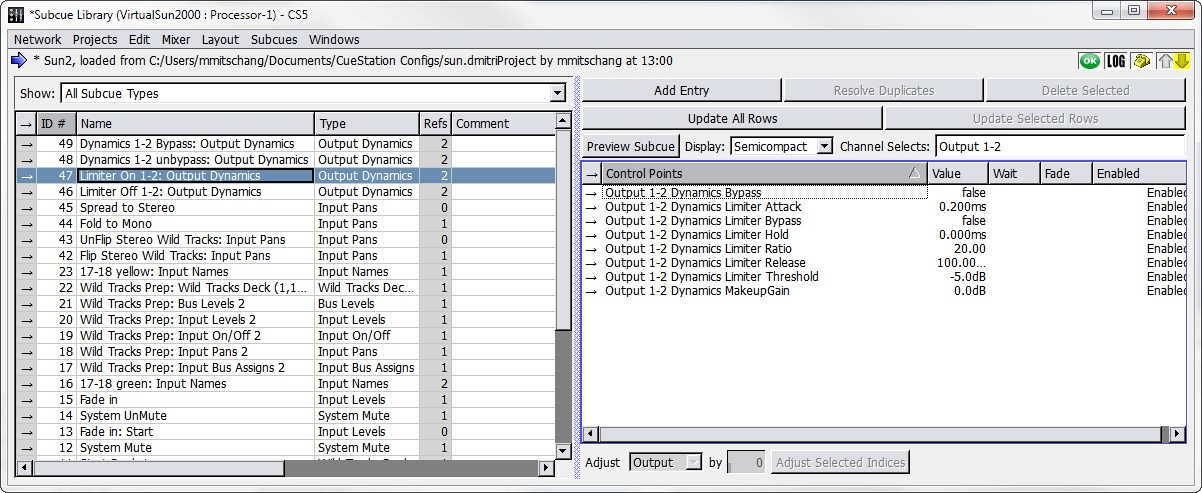Click the Update All Rows button
The width and height of the screenshot is (1202, 493).
click(x=732, y=118)
